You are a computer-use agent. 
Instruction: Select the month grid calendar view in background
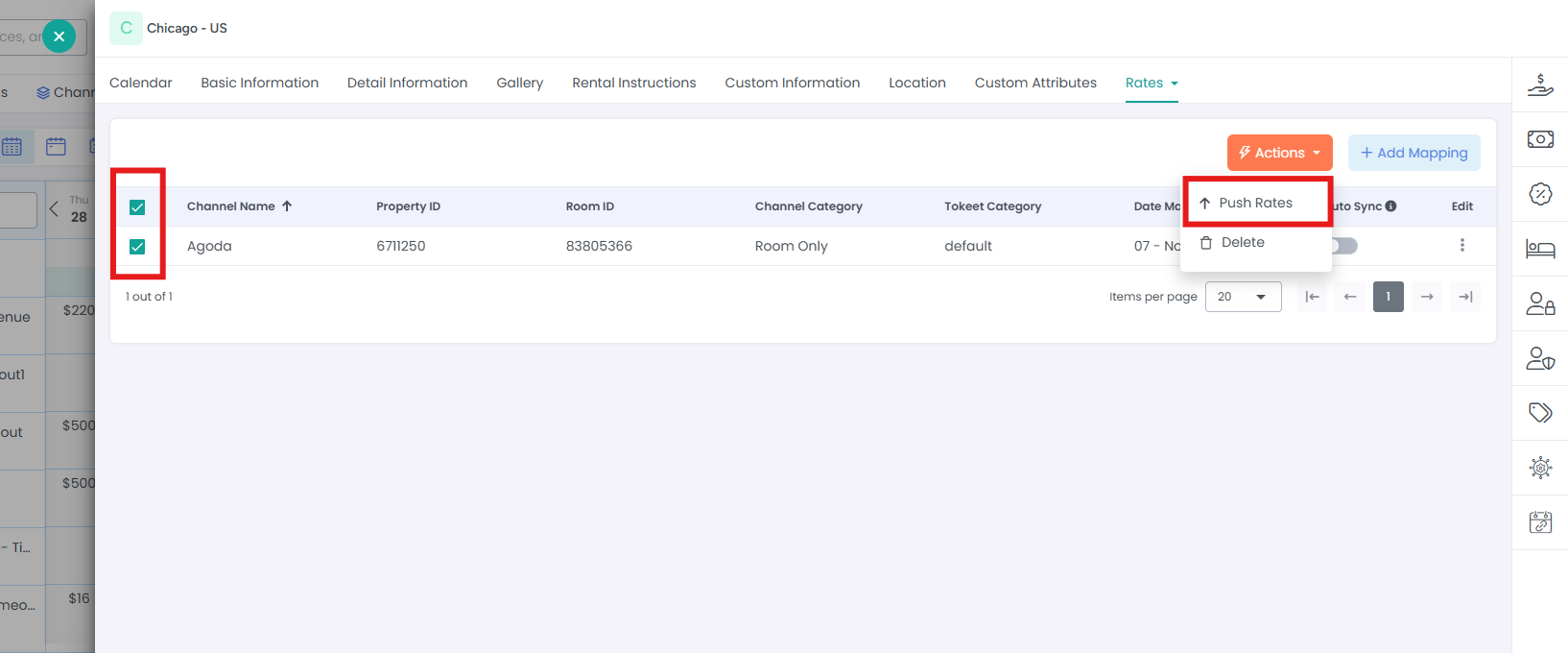pyautogui.click(x=12, y=146)
